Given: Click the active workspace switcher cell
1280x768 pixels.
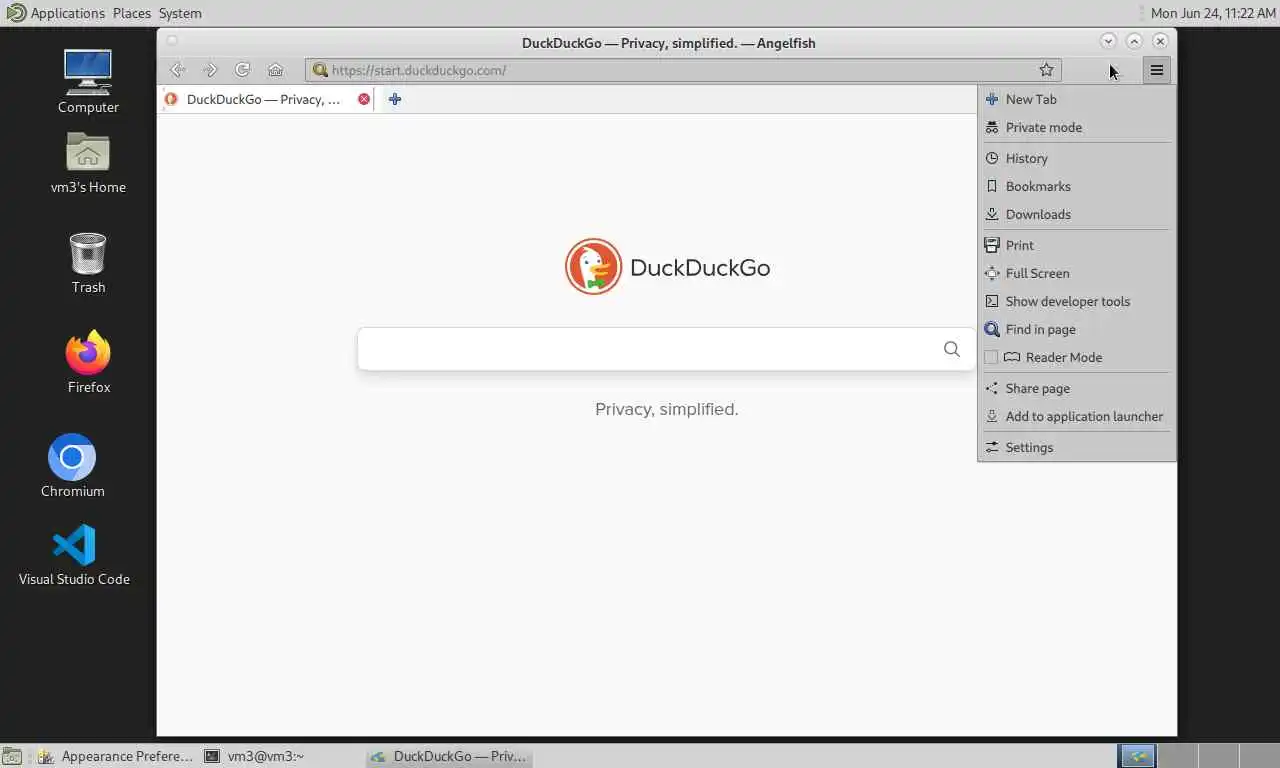Looking at the screenshot, I should (x=1136, y=756).
